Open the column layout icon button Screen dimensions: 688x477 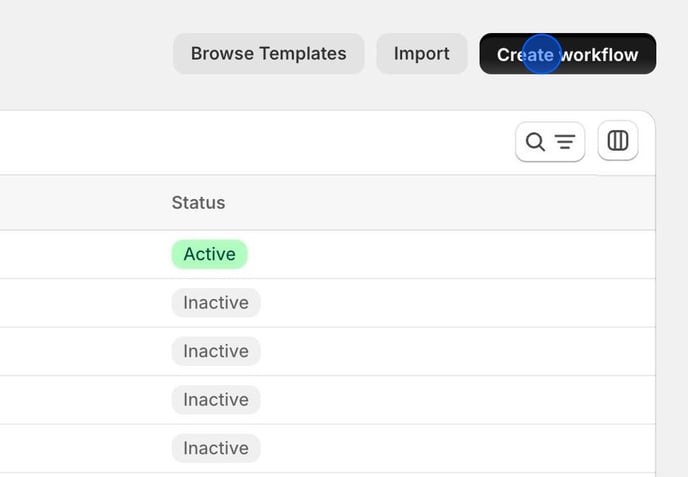click(618, 141)
